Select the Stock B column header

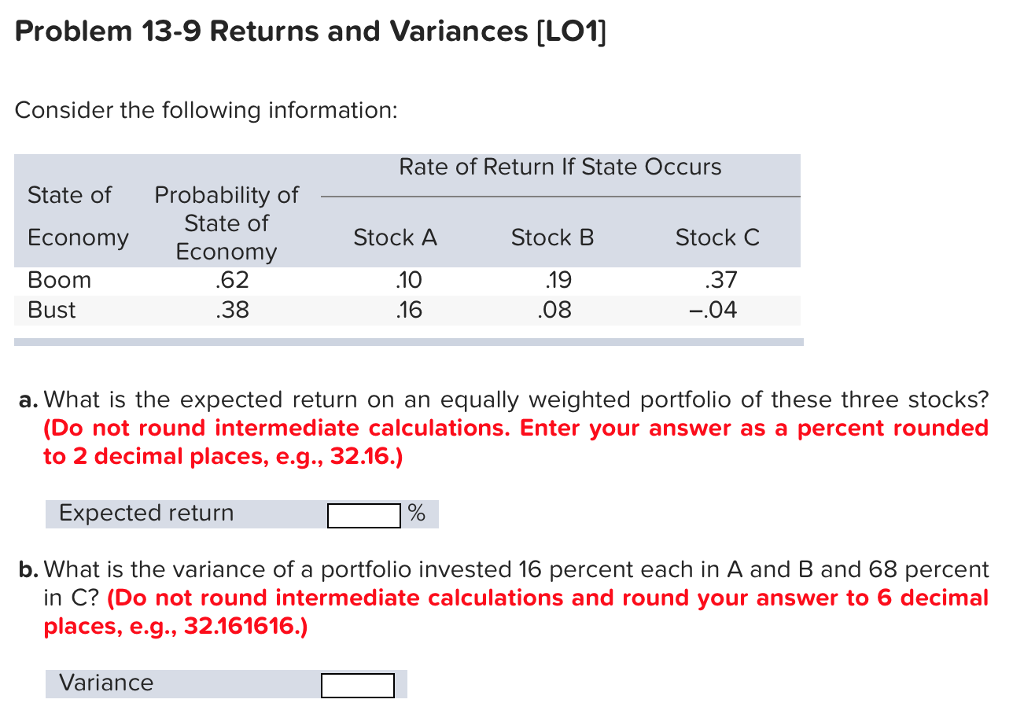pyautogui.click(x=551, y=238)
